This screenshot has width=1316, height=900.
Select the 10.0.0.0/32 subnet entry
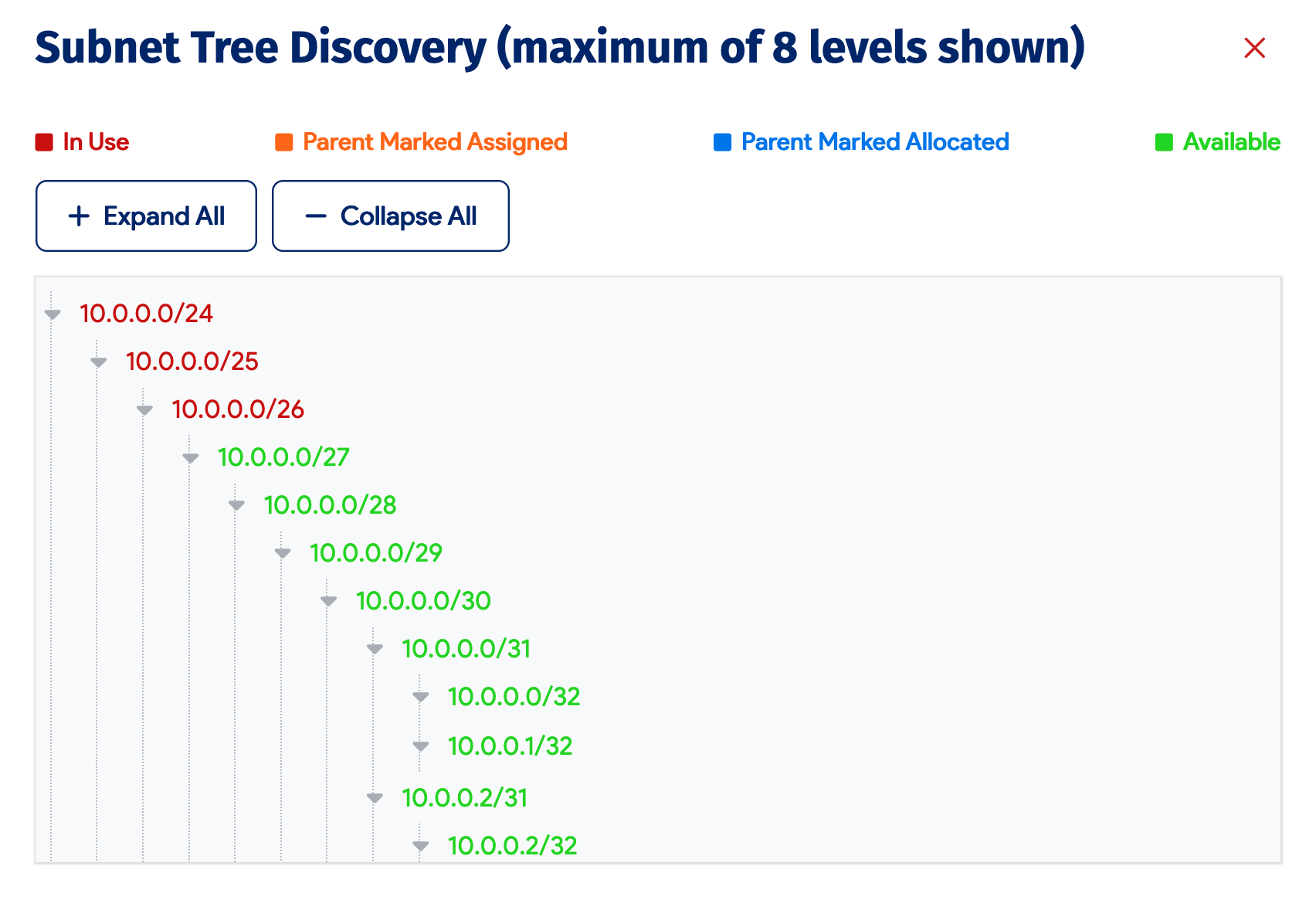point(514,697)
